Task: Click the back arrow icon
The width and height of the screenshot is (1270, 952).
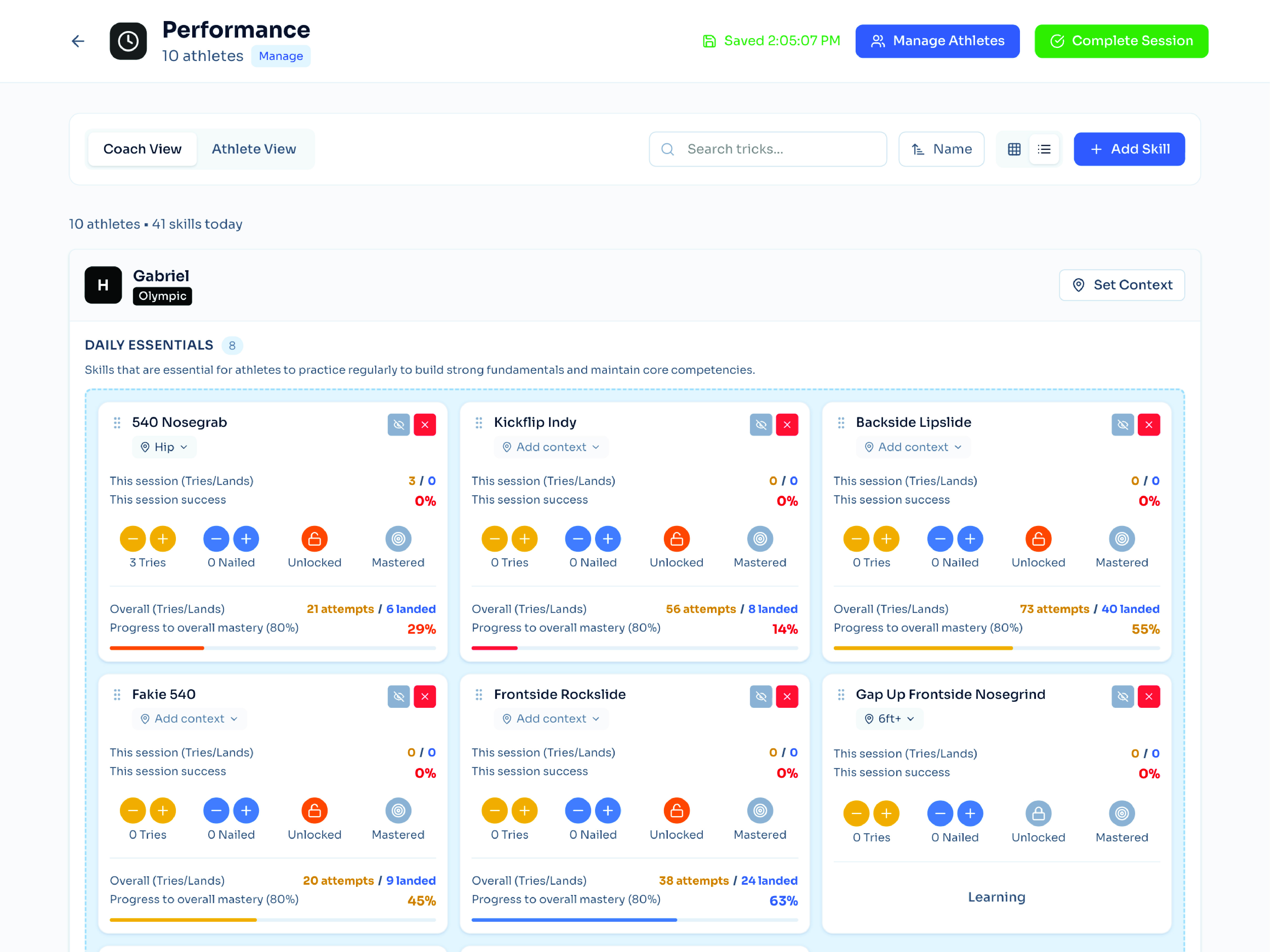Action: (78, 41)
